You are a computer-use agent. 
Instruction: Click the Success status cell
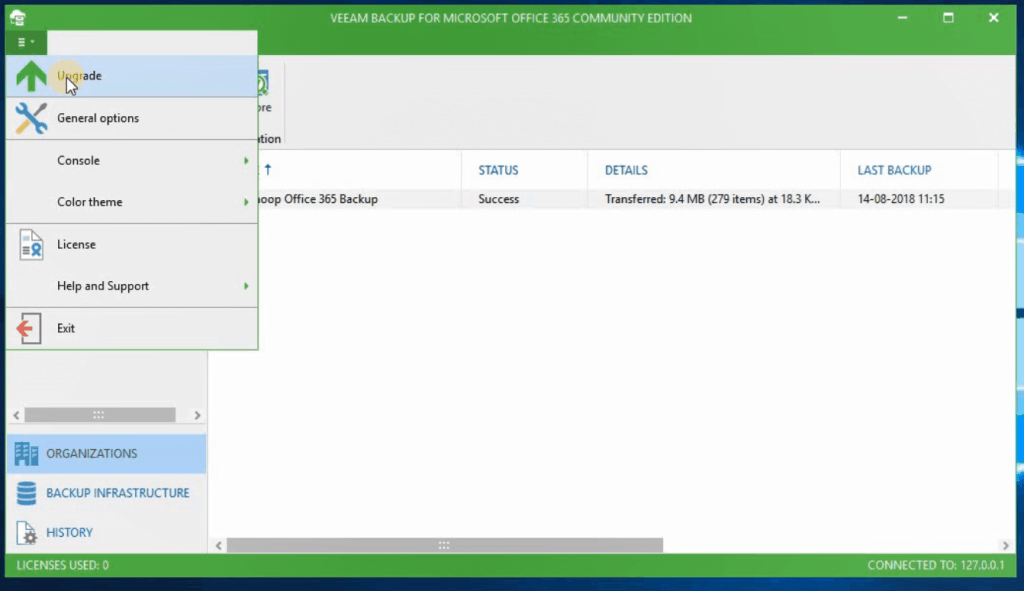click(498, 199)
